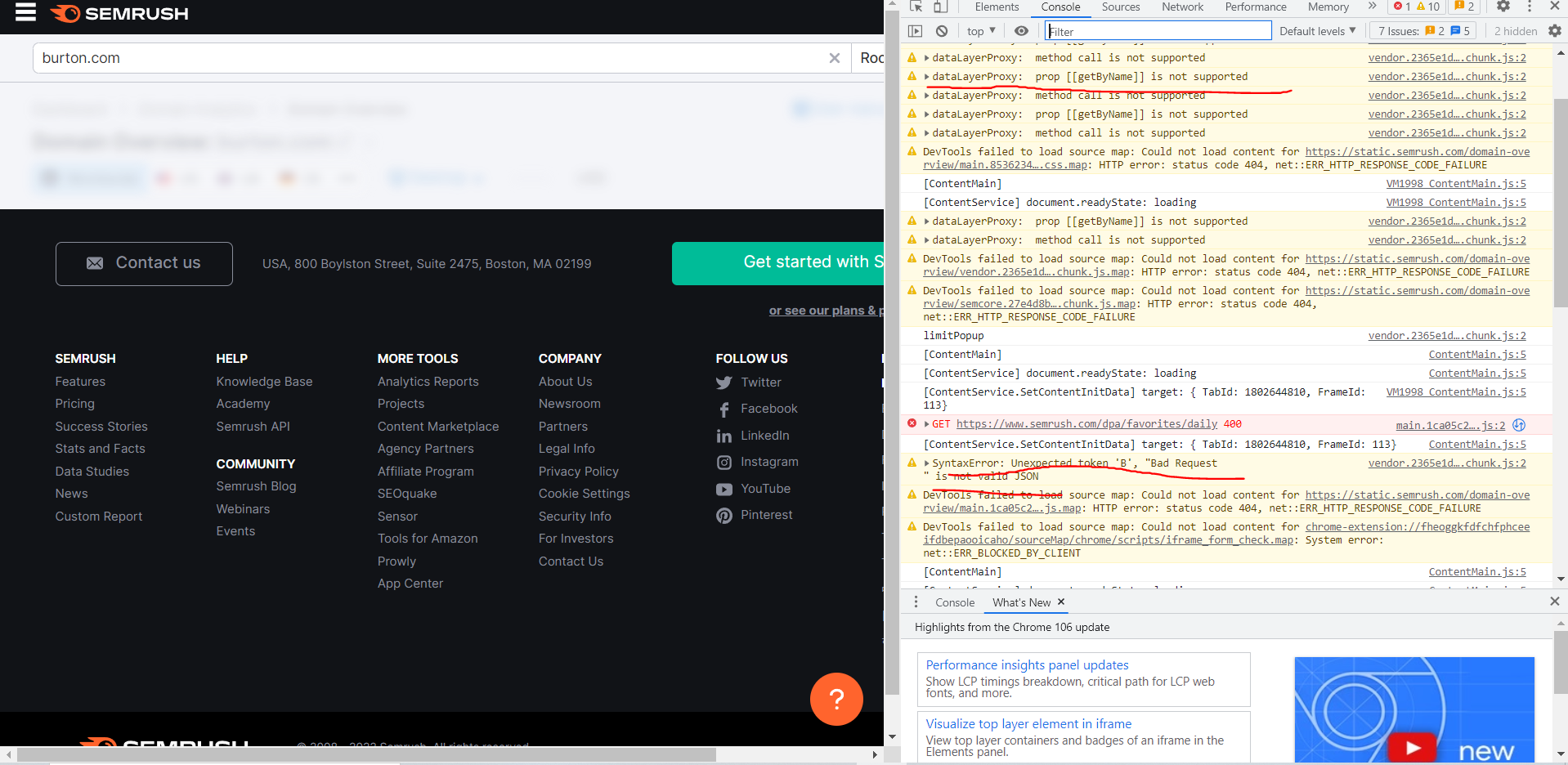The image size is (1568, 765).
Task: Open Visualize top layer element in iframe
Action: coord(1028,724)
